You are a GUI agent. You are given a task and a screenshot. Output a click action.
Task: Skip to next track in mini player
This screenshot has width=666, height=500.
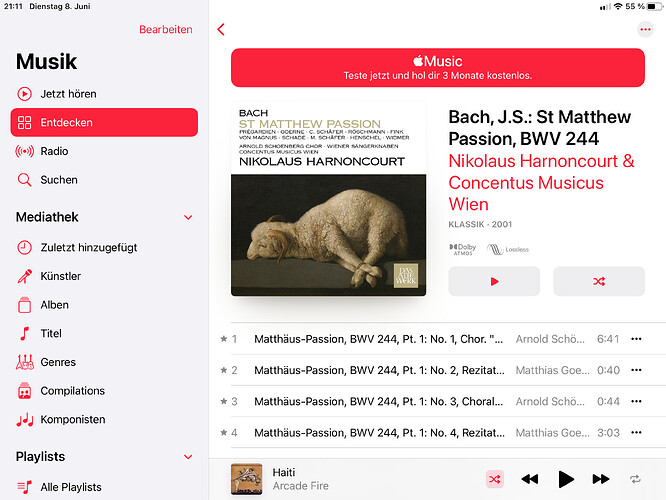click(600, 479)
